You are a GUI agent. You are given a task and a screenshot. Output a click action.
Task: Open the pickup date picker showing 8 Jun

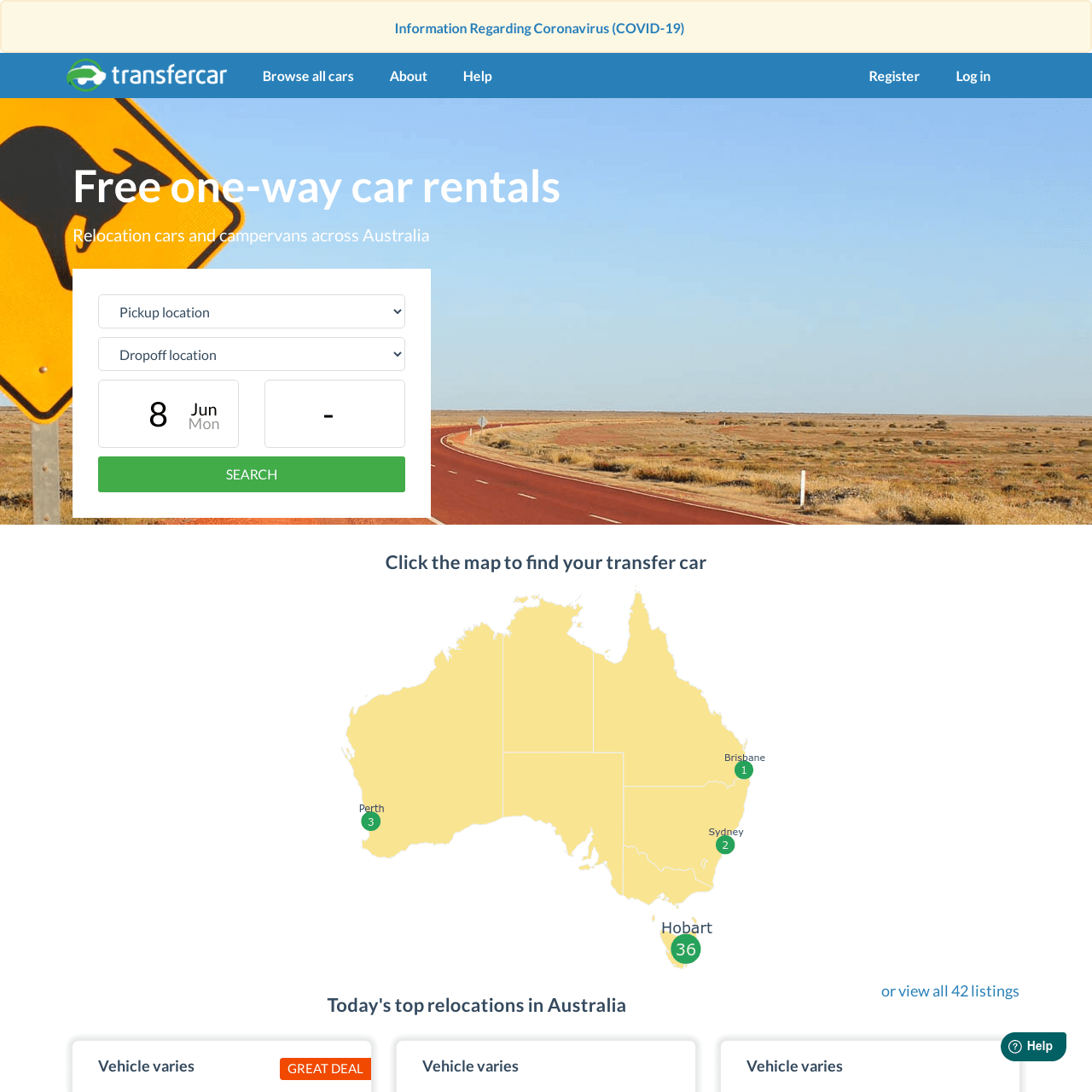168,414
